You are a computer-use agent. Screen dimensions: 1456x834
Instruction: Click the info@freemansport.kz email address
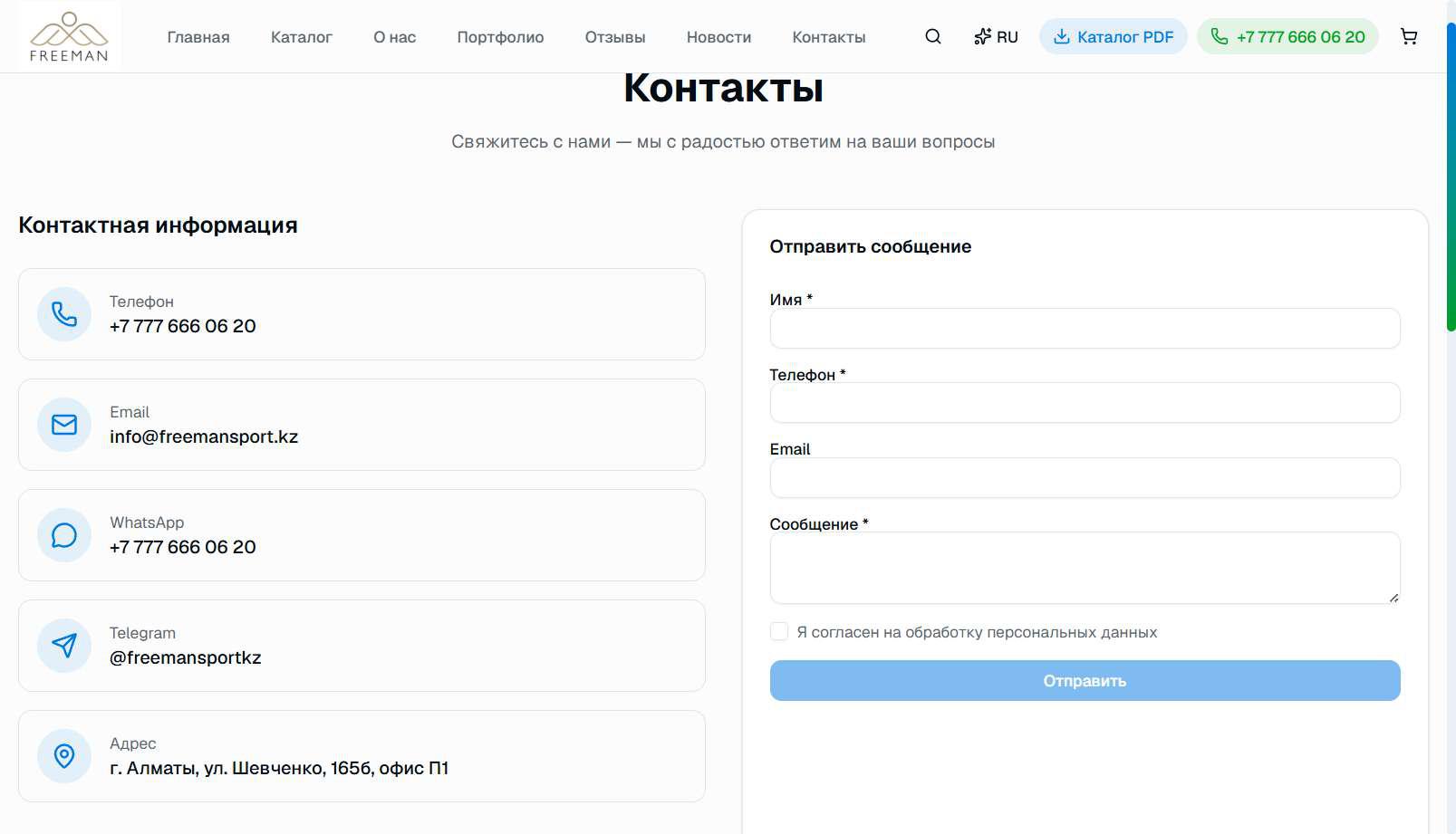(204, 436)
